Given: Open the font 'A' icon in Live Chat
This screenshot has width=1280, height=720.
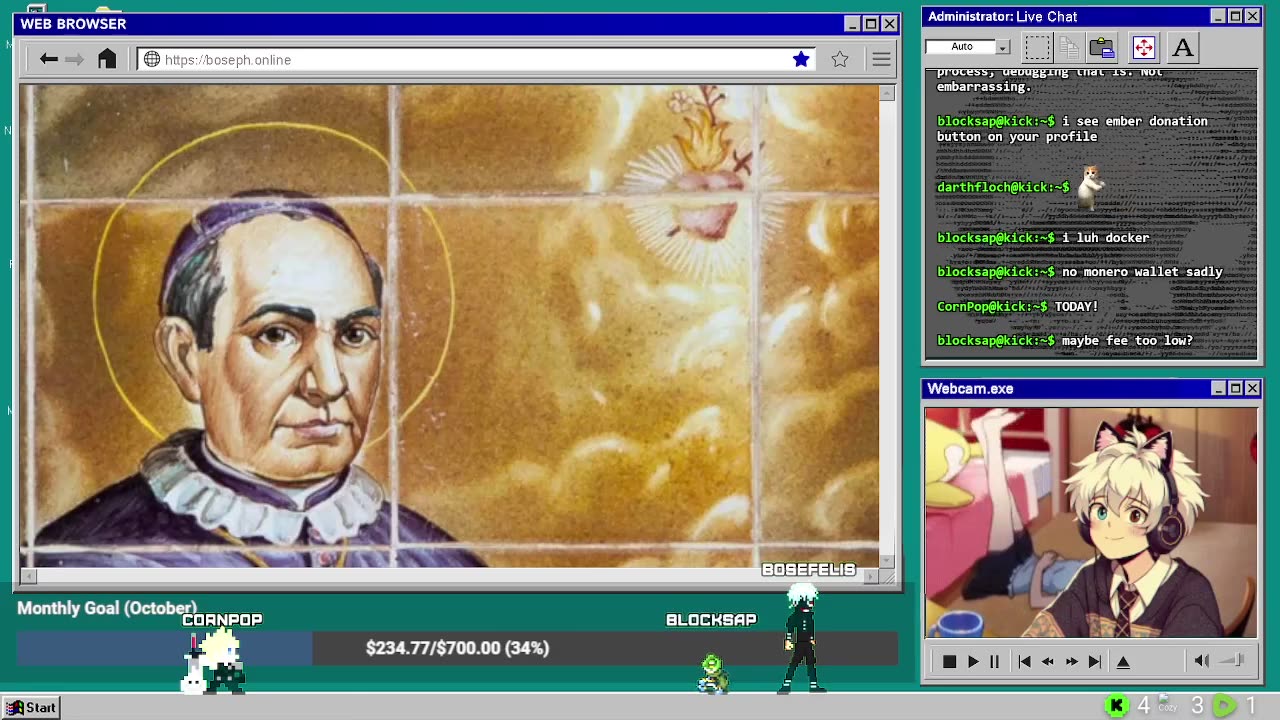Looking at the screenshot, I should tap(1182, 47).
